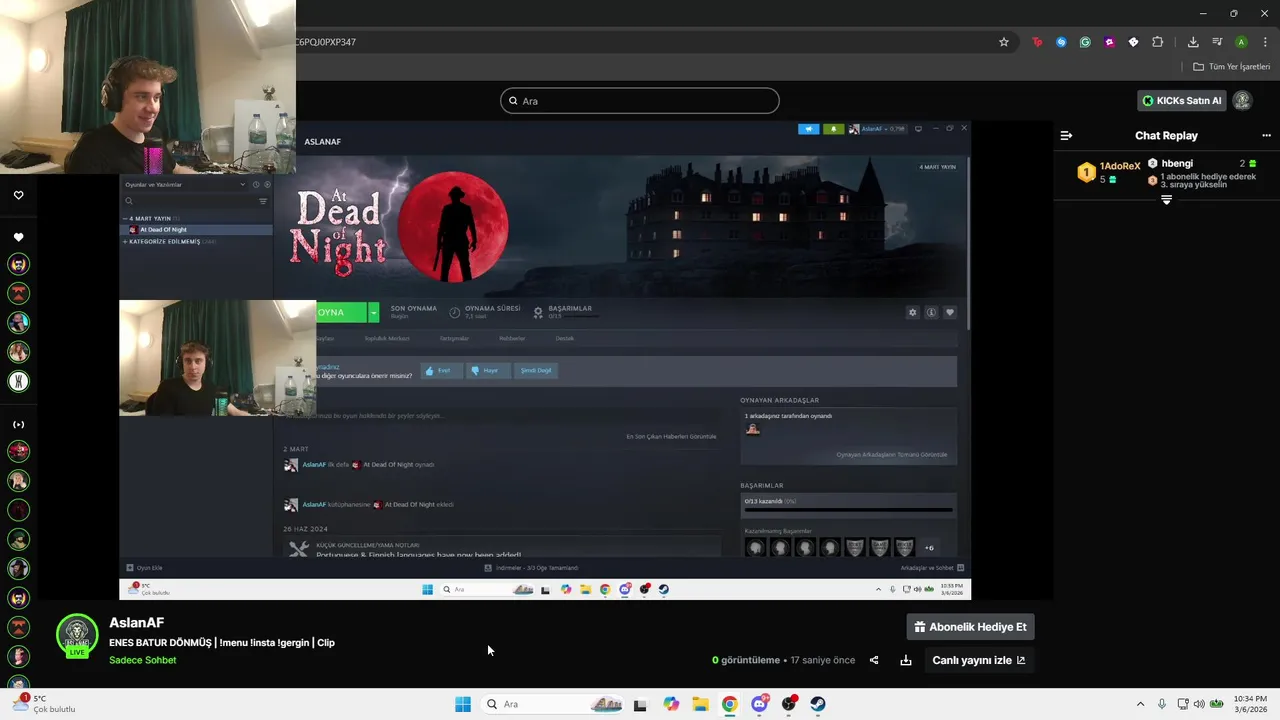This screenshot has width=1280, height=720.
Task: Click the Shazam extension icon
Action: point(1061,42)
